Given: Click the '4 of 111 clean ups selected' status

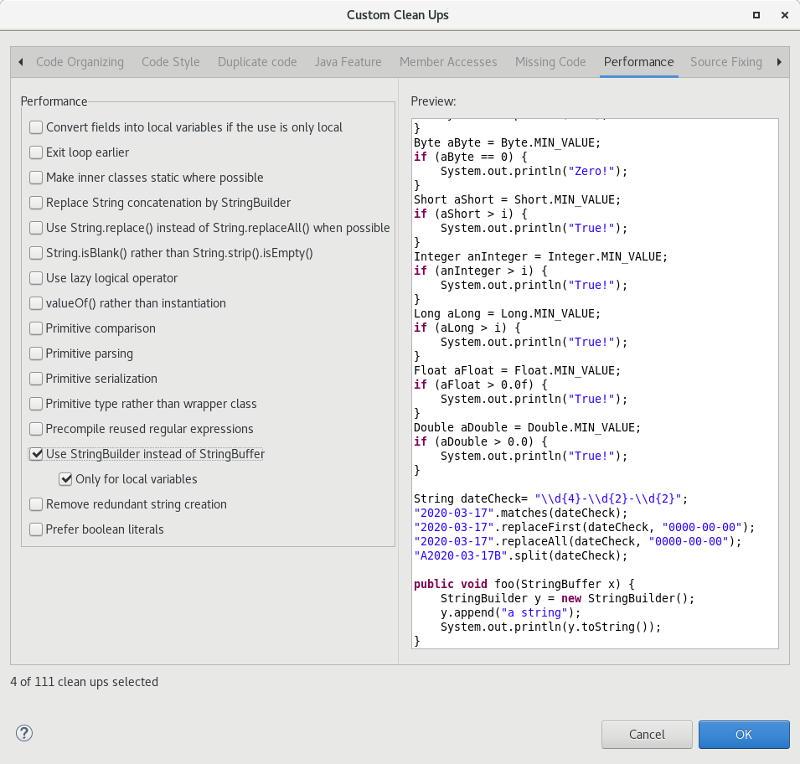Looking at the screenshot, I should 84,682.
